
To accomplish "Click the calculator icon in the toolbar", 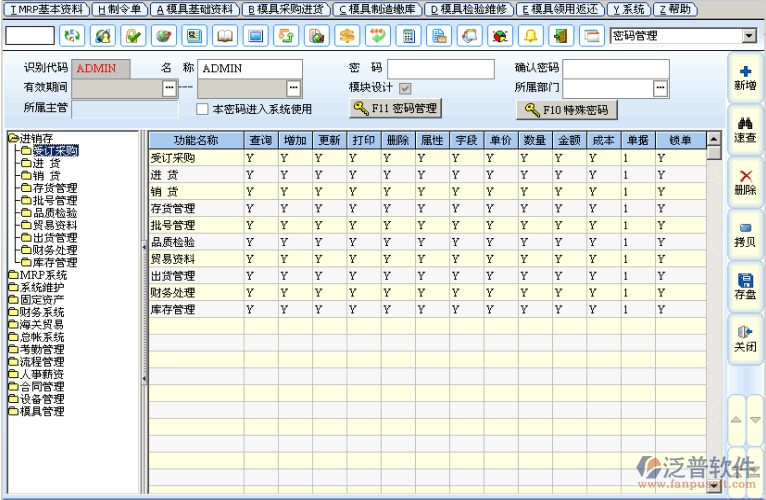I will pos(407,36).
